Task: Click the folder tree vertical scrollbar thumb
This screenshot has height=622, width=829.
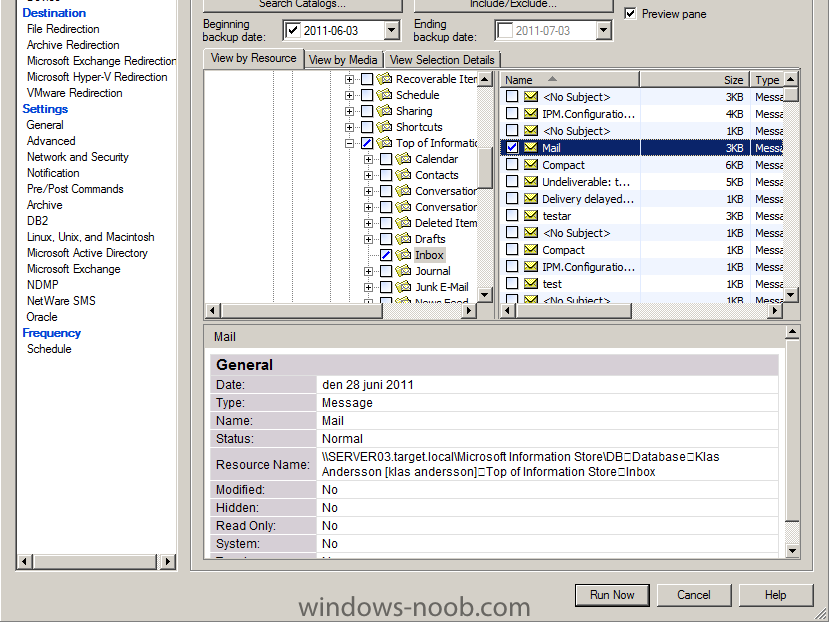Action: coord(484,168)
